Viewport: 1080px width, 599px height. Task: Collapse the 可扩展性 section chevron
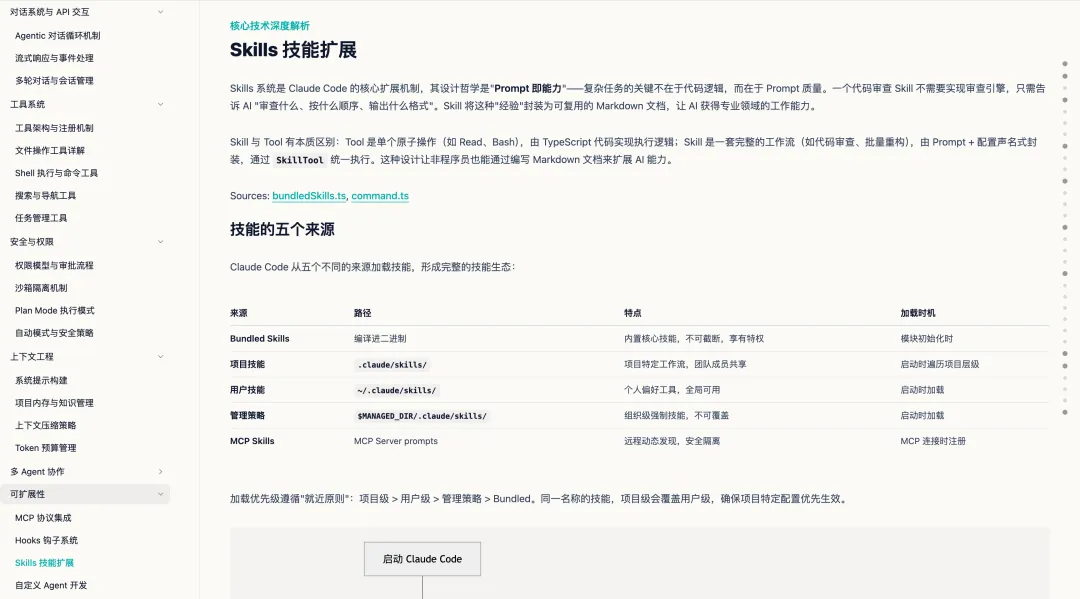click(160, 494)
